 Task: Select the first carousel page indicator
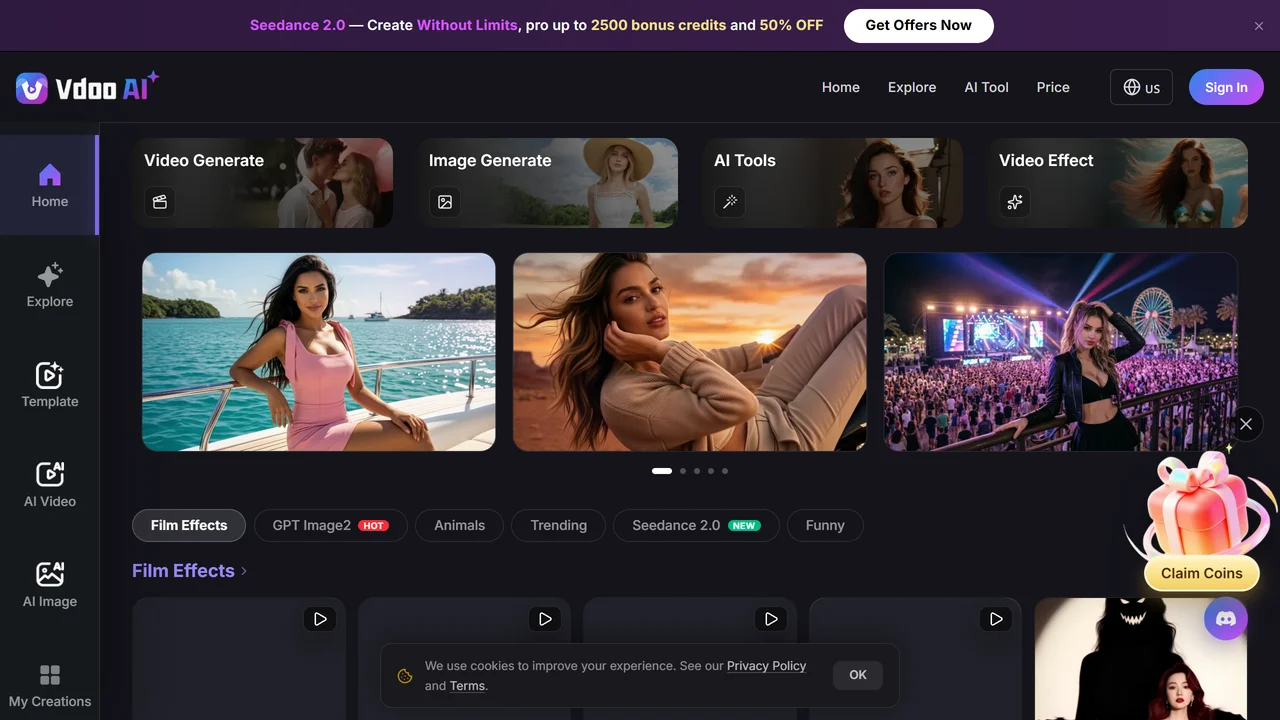click(x=662, y=470)
